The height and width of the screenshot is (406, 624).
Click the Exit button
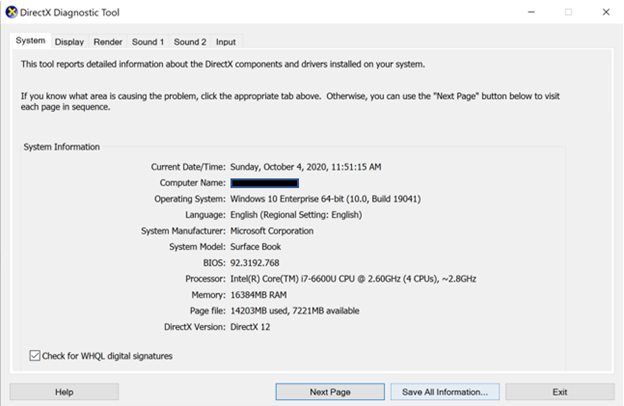pyautogui.click(x=560, y=392)
